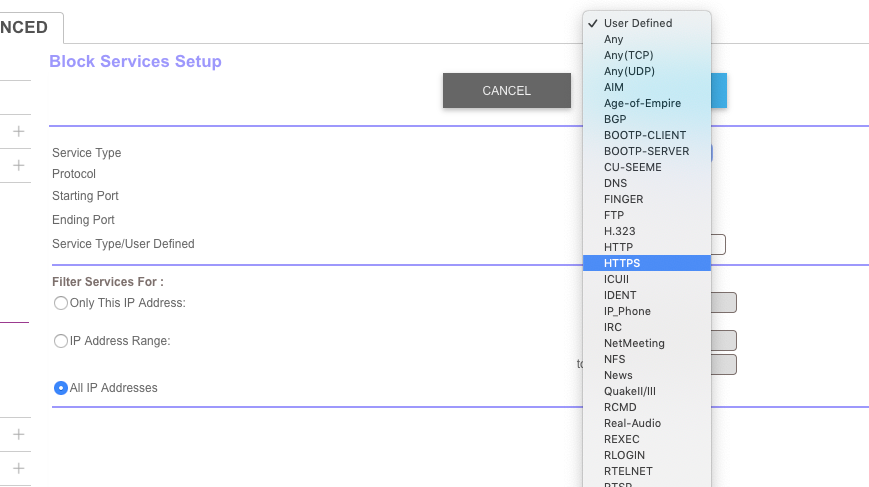The height and width of the screenshot is (487, 869).
Task: Choose the IP Address Range radio option
Action: point(61,341)
